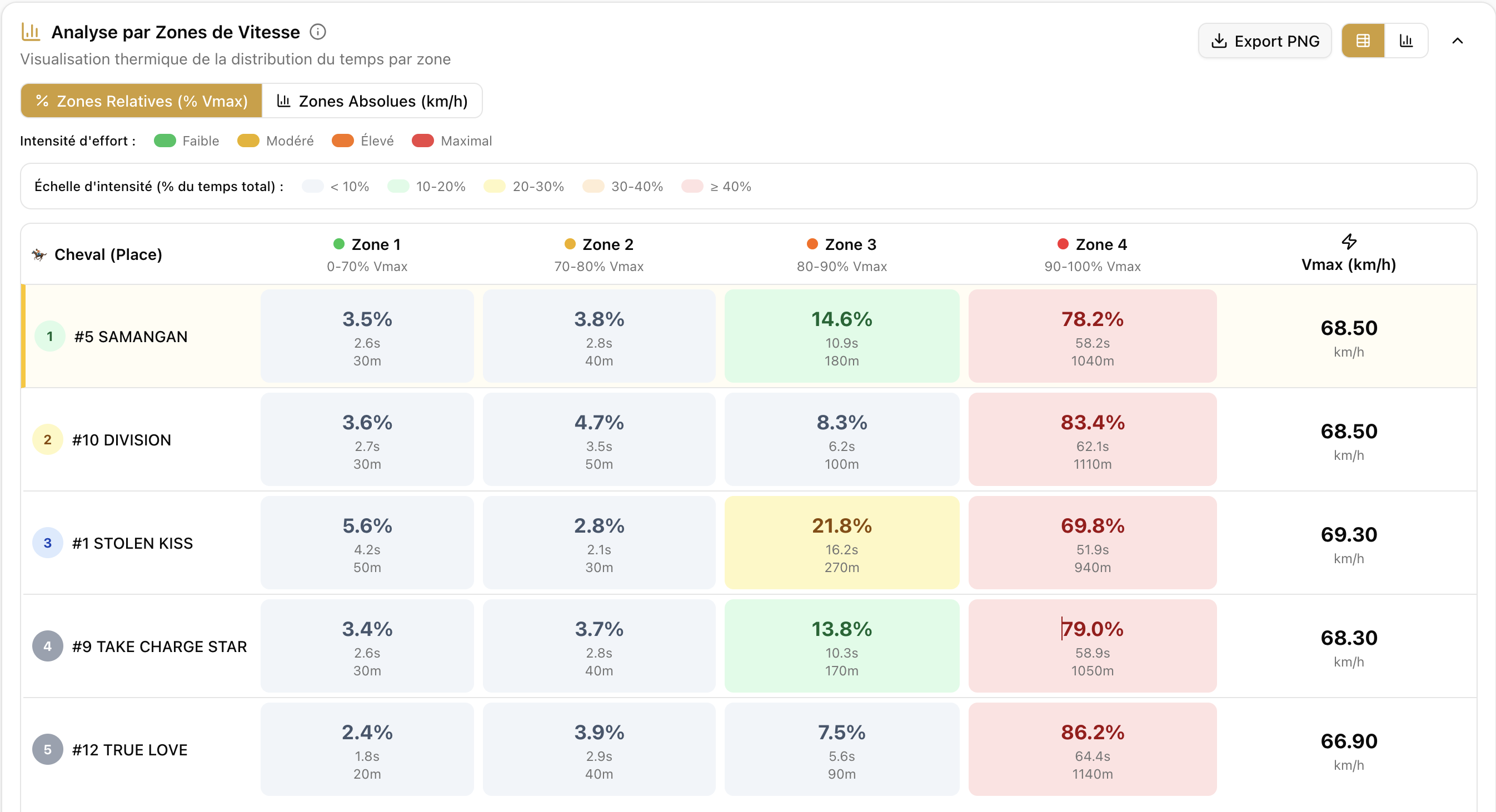This screenshot has height=812, width=1496.
Task: Select horse #9 TAKE CHARGE STAR
Action: [x=159, y=646]
